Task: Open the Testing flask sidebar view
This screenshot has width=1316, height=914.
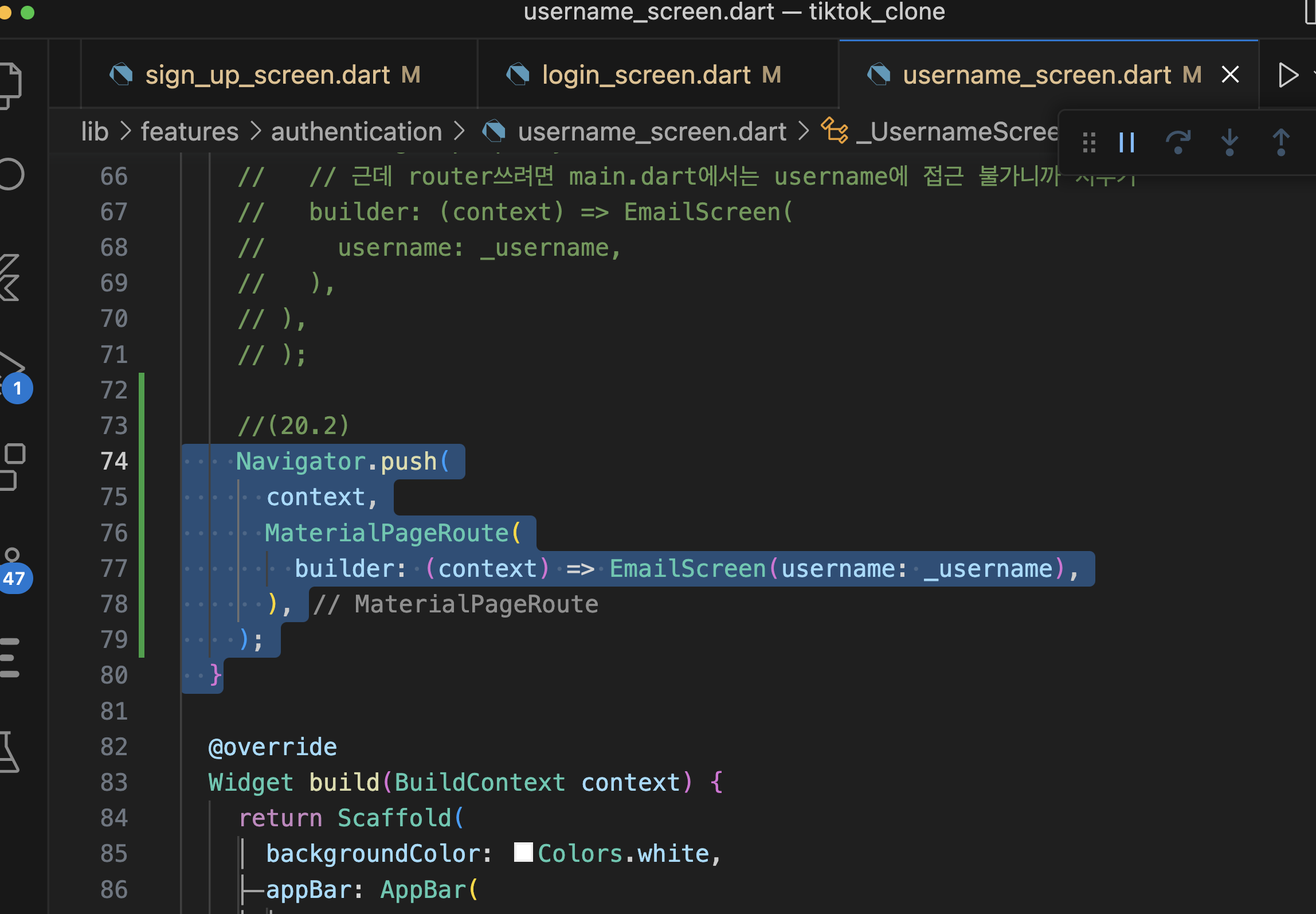Action: click(x=8, y=751)
